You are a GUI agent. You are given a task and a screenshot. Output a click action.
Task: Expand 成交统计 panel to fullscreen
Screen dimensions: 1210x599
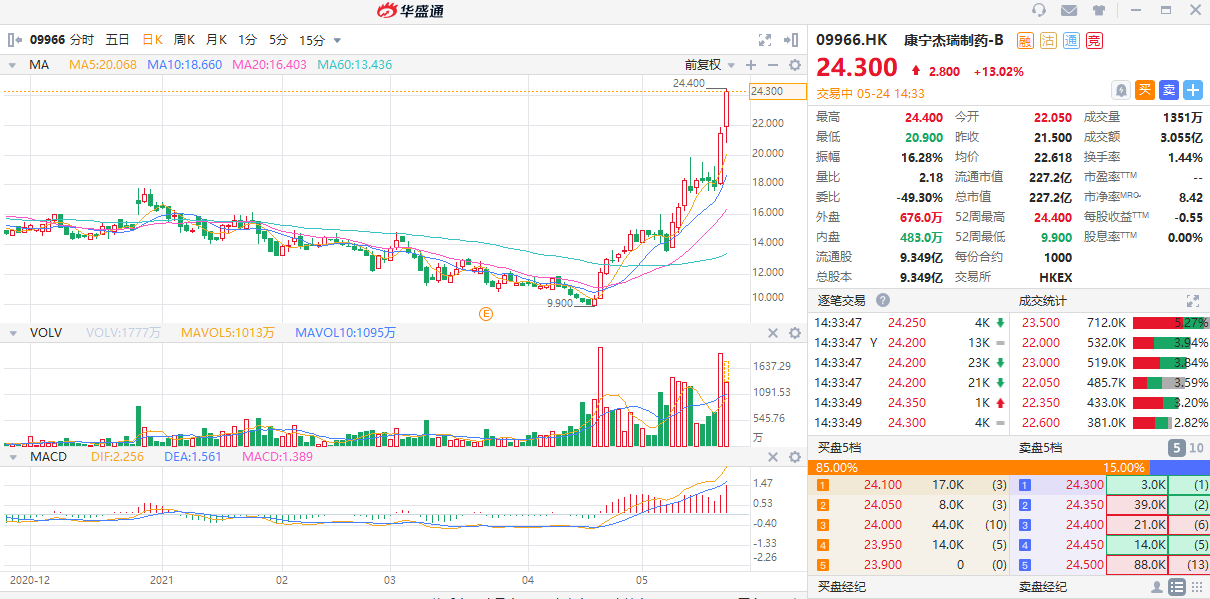point(1192,300)
